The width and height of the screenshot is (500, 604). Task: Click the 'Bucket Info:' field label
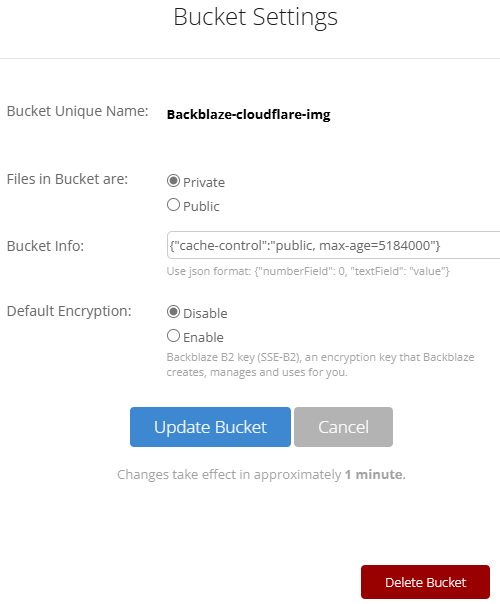45,246
